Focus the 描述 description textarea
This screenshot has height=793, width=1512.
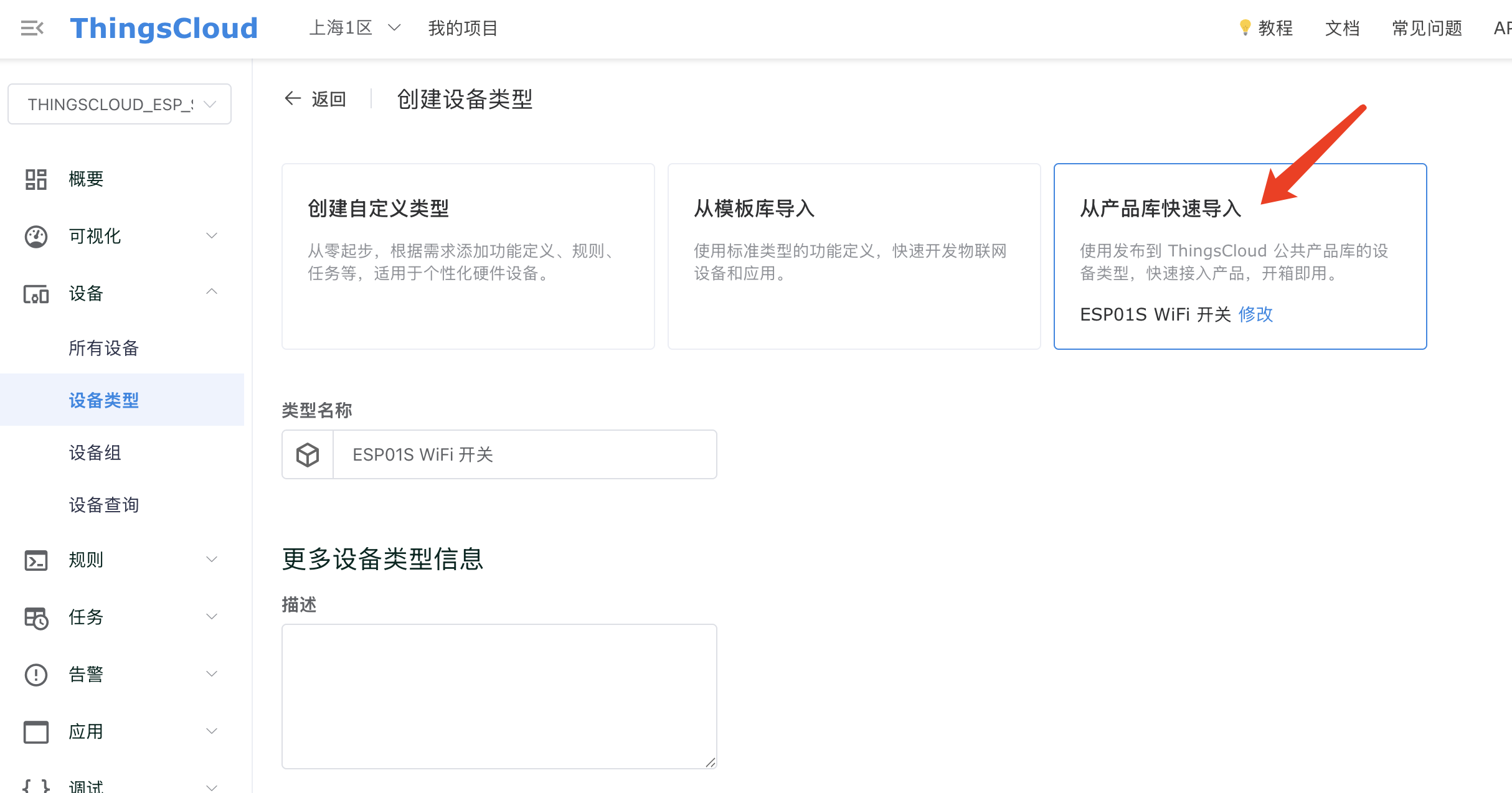click(x=499, y=697)
